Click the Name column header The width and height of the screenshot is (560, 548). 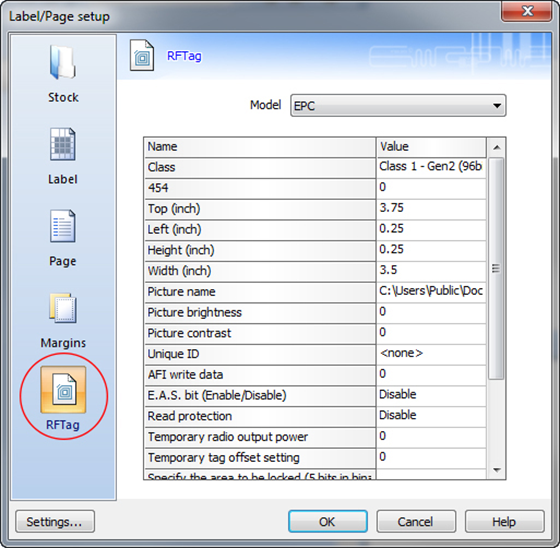click(260, 147)
